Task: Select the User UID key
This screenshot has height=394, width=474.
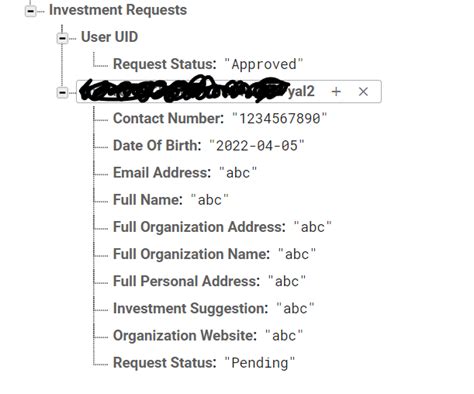Action: click(x=109, y=37)
